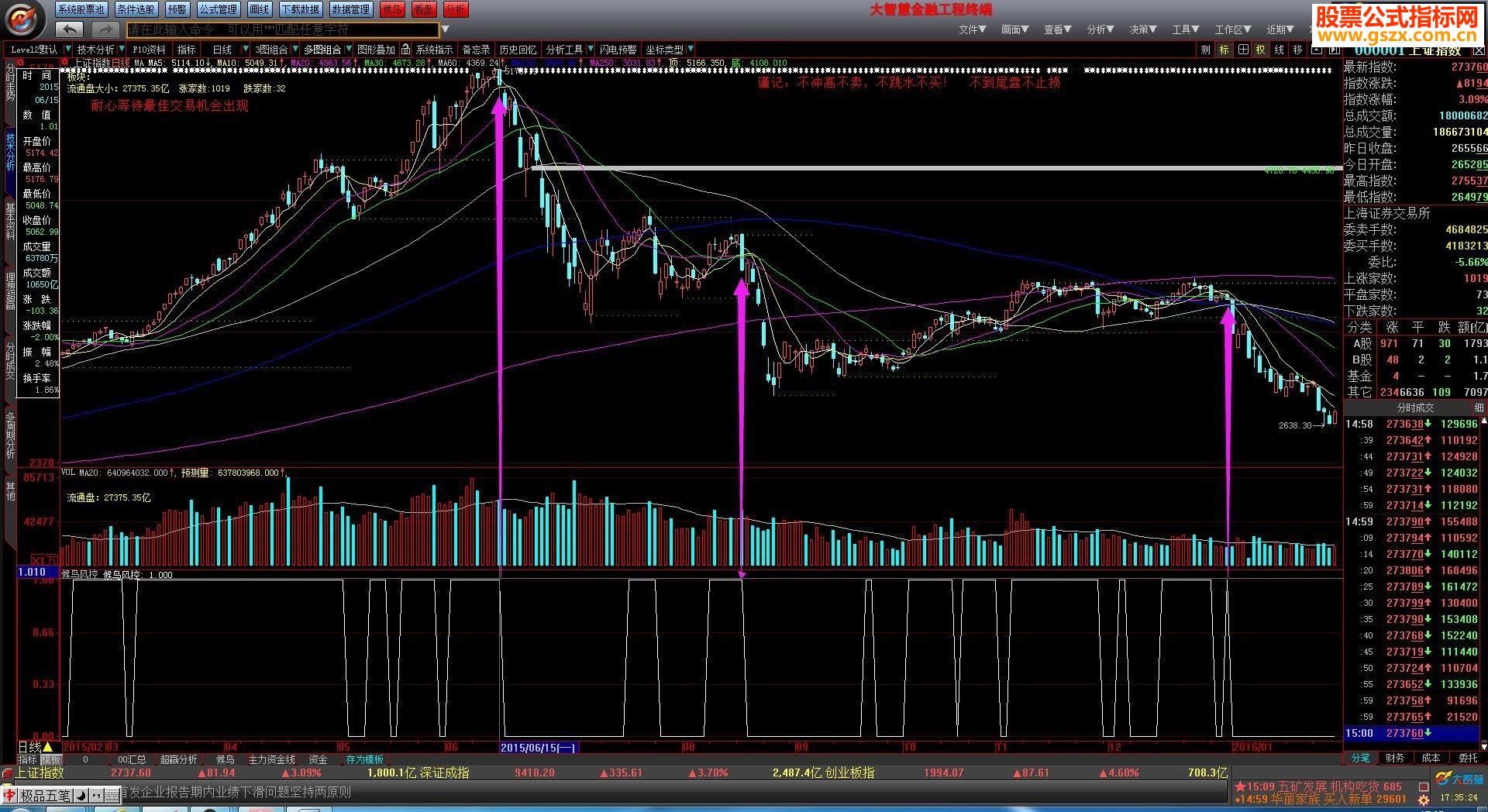Select the 分时成交 side tab
The image size is (1488, 812).
(10, 360)
